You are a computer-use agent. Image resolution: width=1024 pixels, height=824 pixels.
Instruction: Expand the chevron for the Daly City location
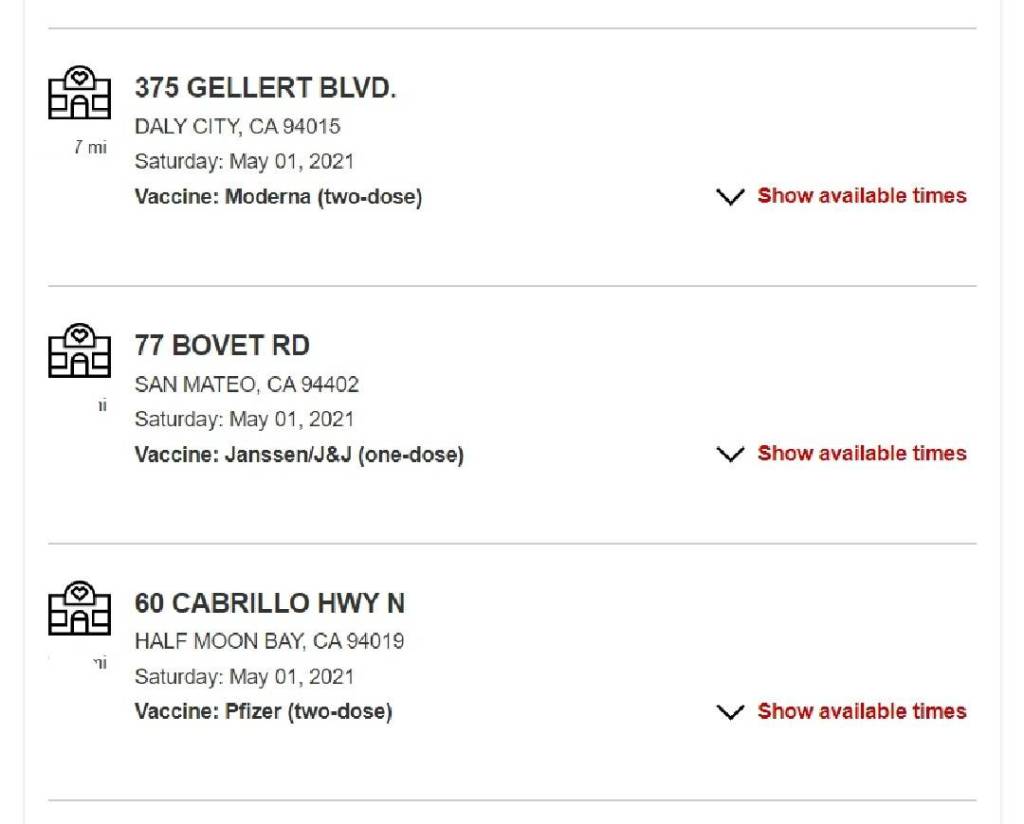(x=731, y=197)
